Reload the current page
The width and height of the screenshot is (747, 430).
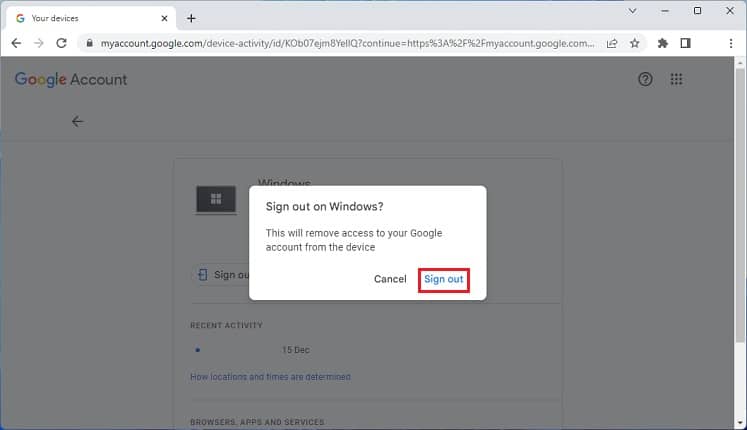coord(61,43)
